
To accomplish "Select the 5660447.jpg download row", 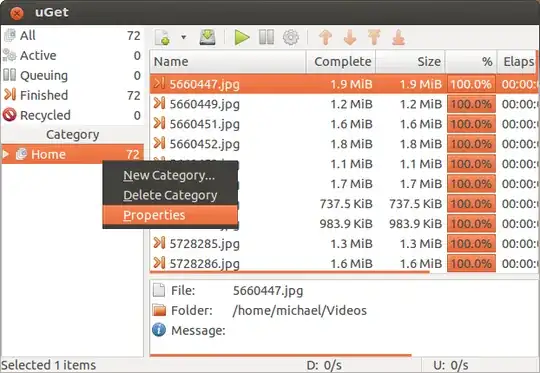I will pos(343,84).
